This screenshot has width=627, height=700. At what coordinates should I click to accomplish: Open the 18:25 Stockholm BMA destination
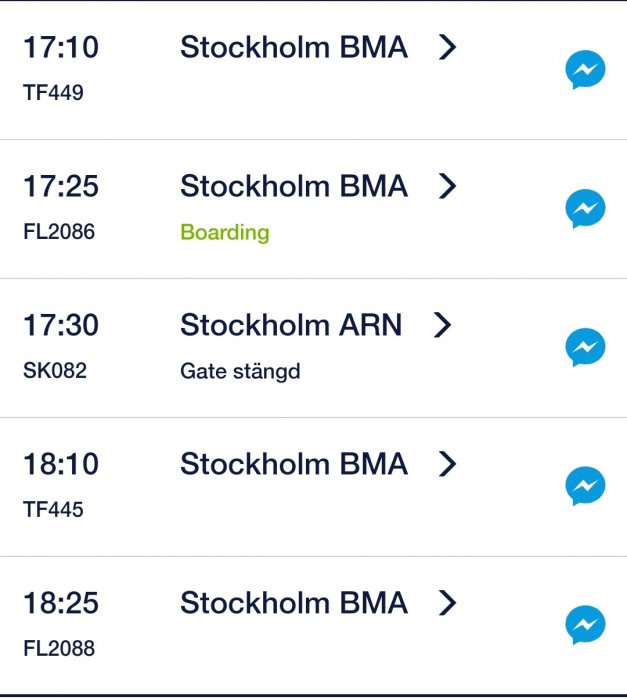tap(293, 603)
